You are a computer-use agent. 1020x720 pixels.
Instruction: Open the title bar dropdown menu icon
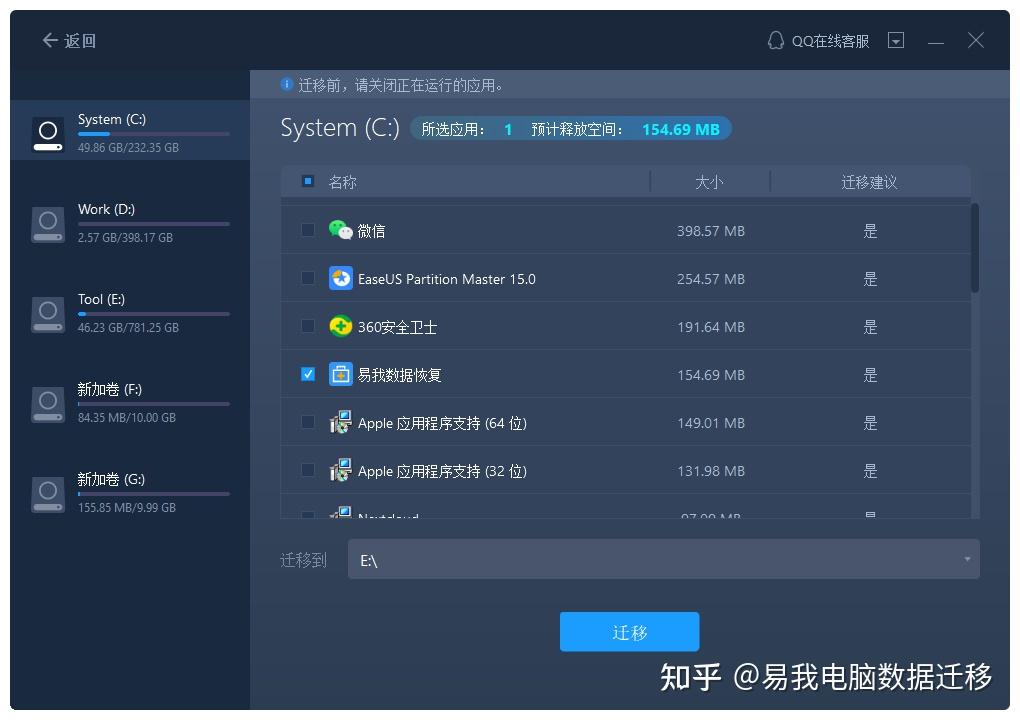pos(896,41)
